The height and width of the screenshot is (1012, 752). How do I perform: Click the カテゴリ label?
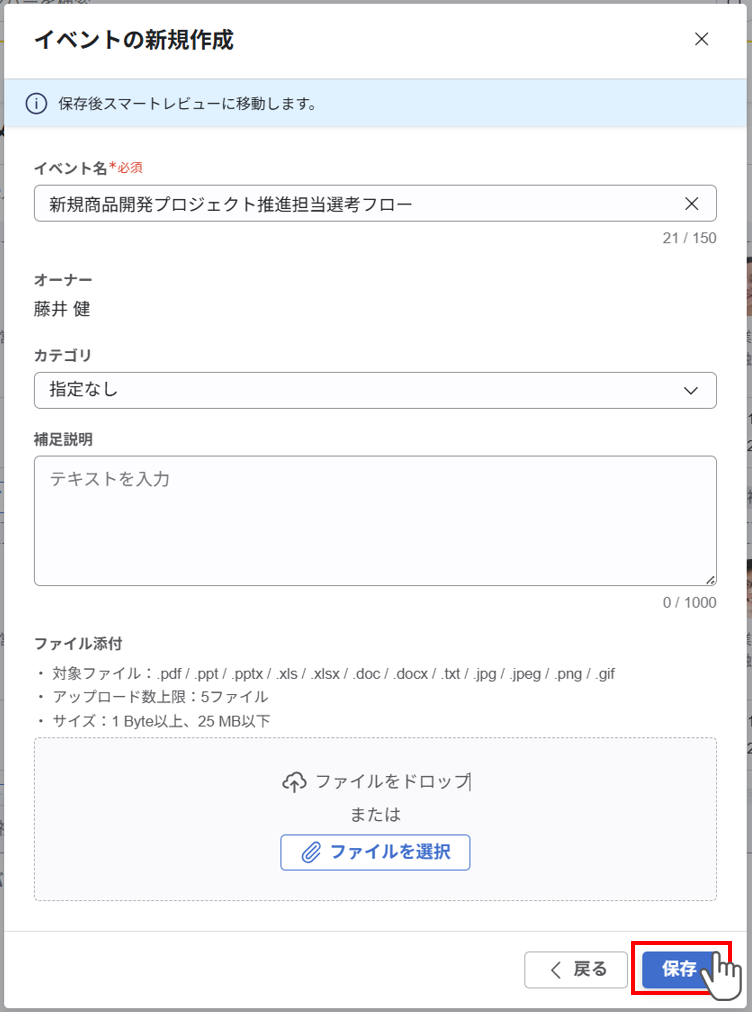coord(63,355)
